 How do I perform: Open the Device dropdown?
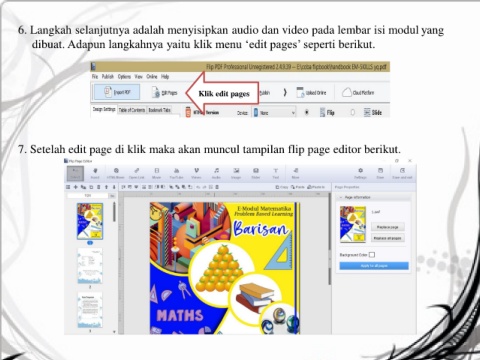[x=274, y=113]
